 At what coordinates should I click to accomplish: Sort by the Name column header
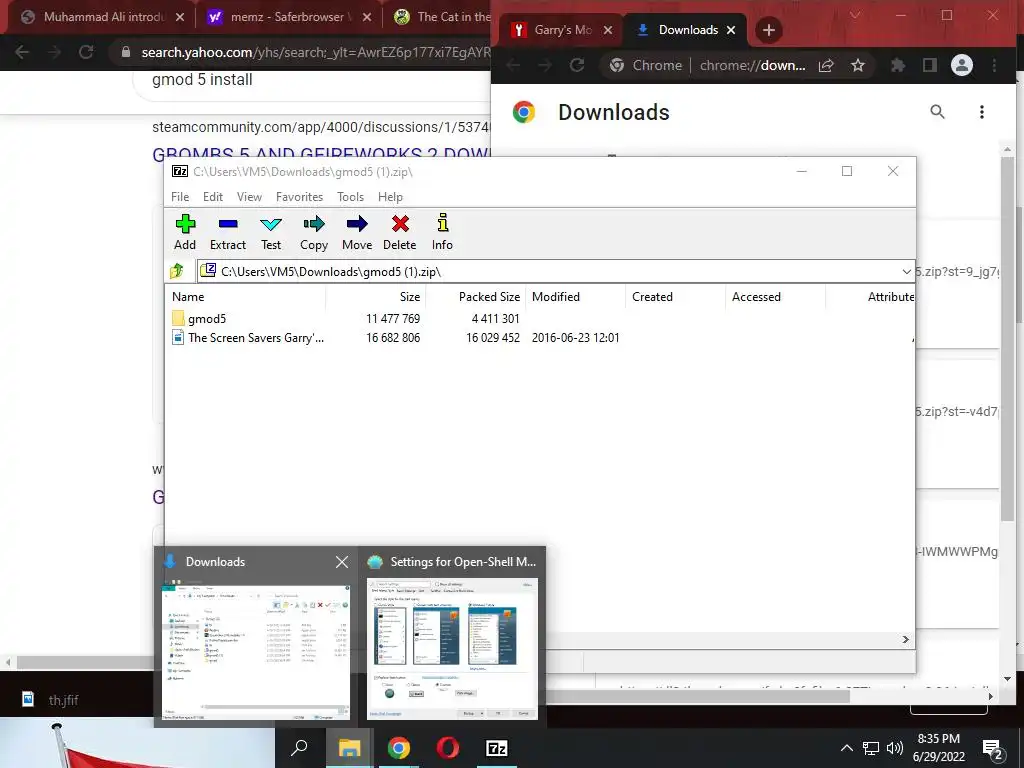pyautogui.click(x=246, y=296)
